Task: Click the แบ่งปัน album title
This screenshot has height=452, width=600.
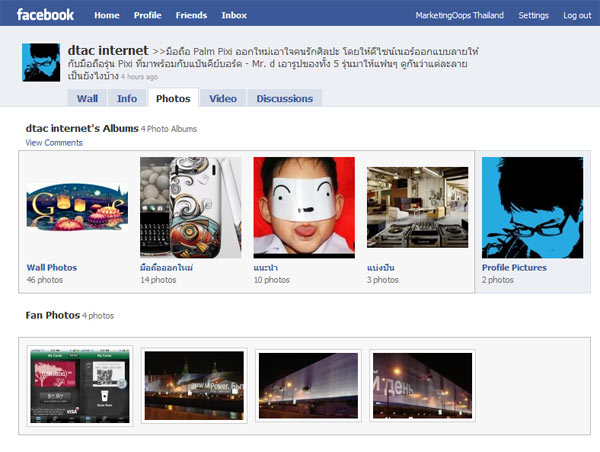Action: tap(381, 268)
